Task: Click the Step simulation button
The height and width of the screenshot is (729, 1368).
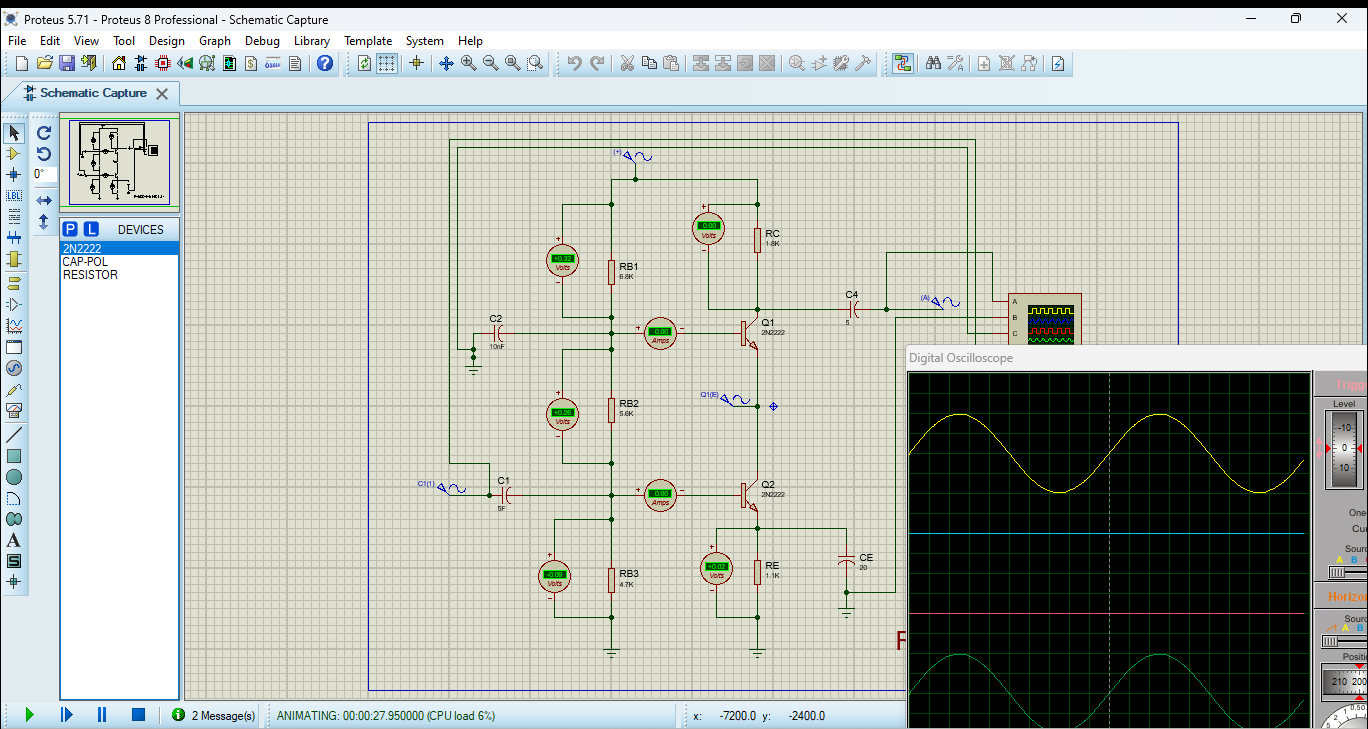Action: [66, 715]
